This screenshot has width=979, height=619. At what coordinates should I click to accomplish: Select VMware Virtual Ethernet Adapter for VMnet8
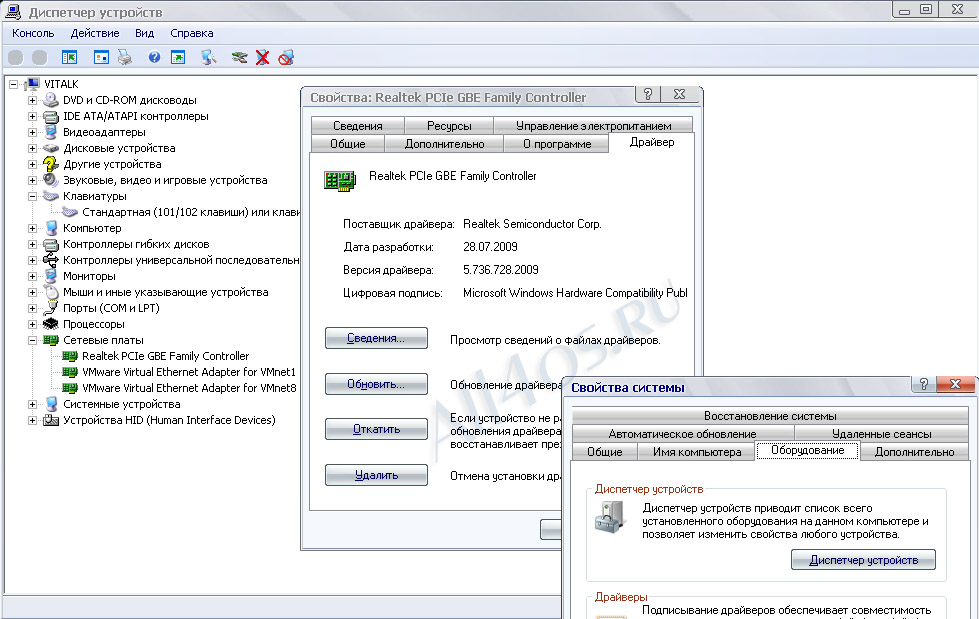tap(189, 388)
